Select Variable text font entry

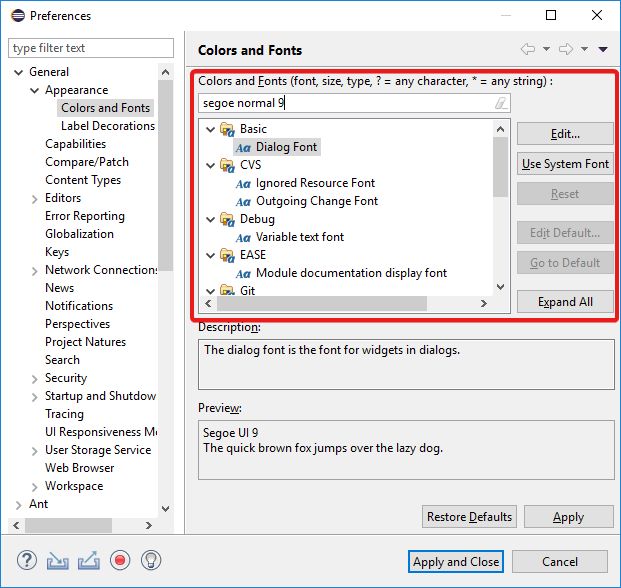[x=300, y=237]
